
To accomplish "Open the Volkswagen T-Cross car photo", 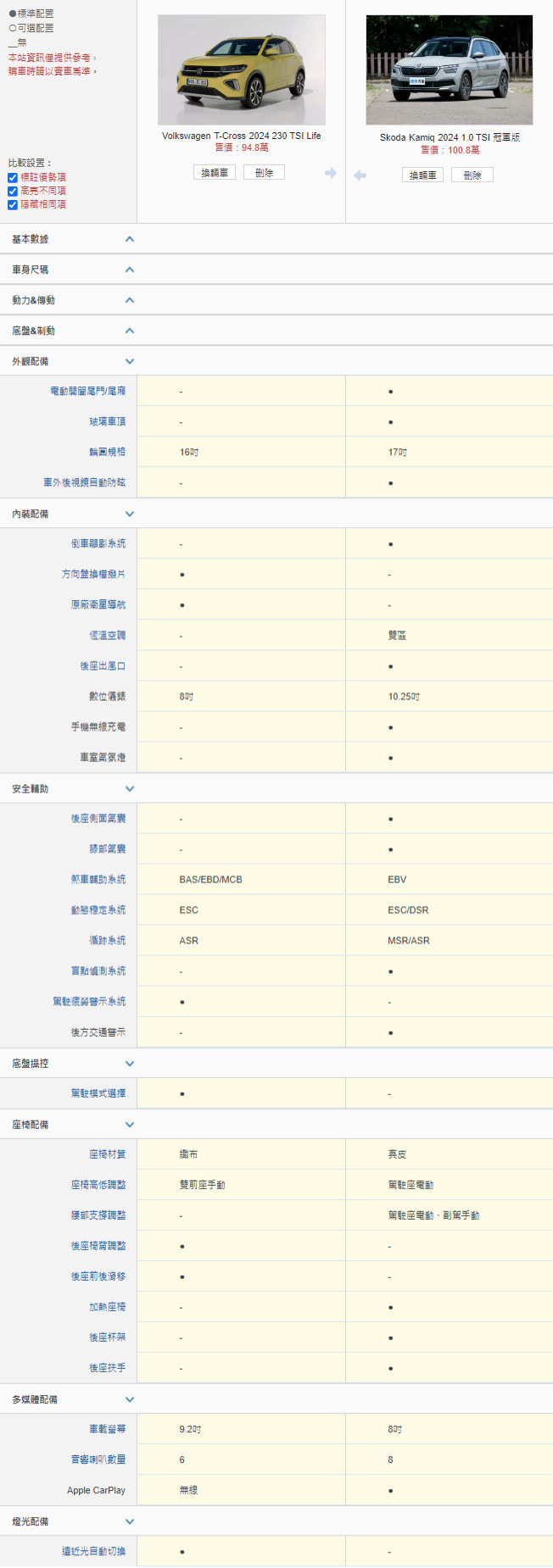I will click(242, 70).
